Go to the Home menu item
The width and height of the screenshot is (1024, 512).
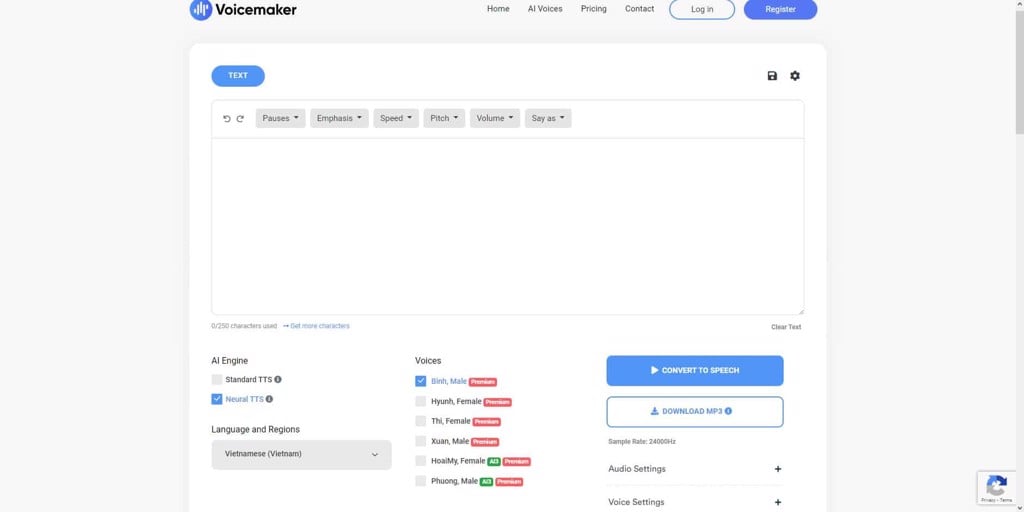pyautogui.click(x=498, y=9)
